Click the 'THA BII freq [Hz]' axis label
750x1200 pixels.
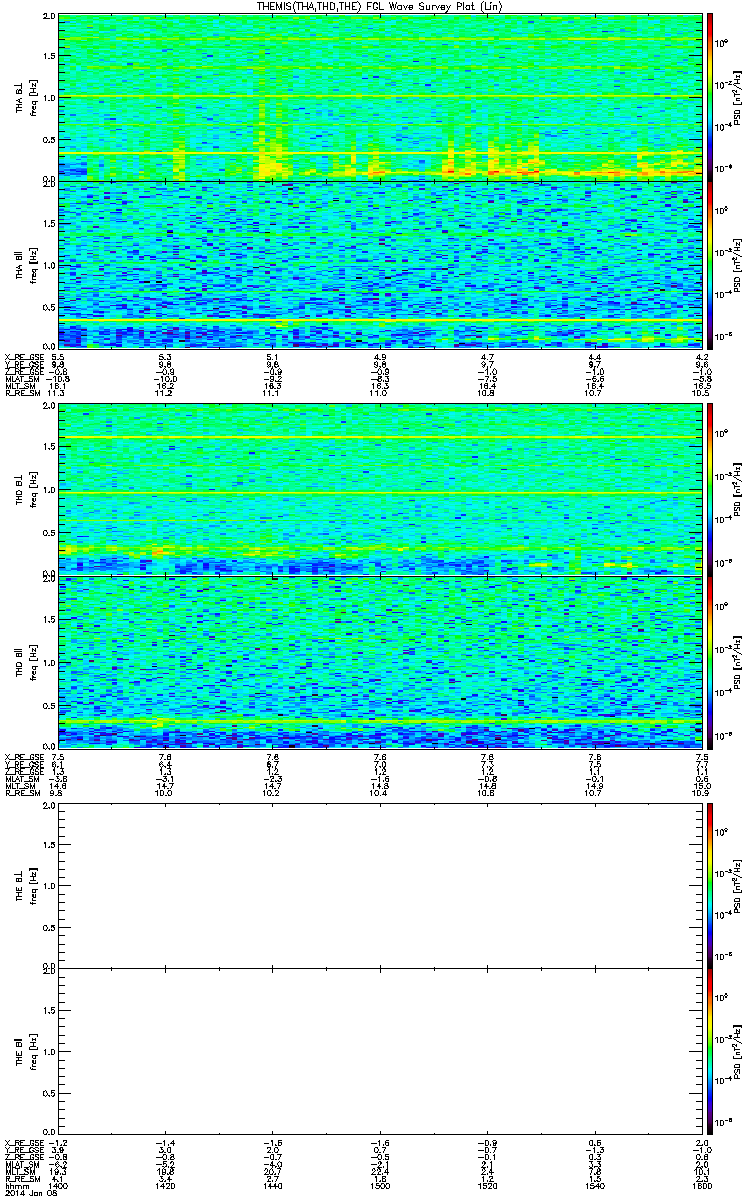(26, 265)
